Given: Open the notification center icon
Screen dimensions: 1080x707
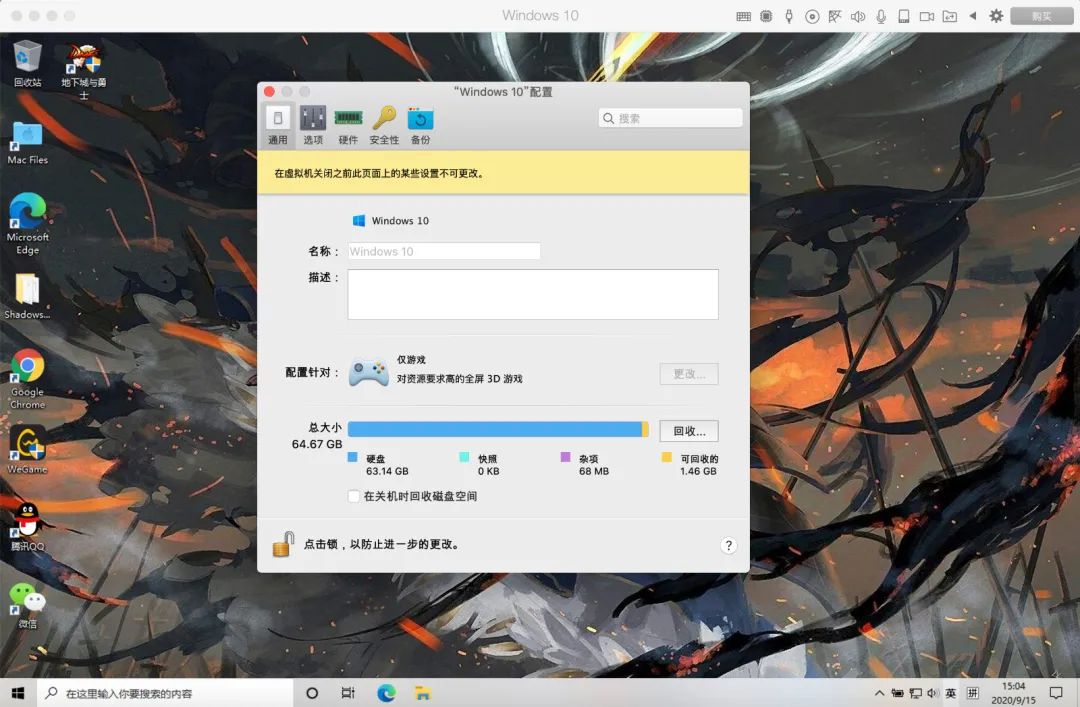Looking at the screenshot, I should [x=1057, y=693].
